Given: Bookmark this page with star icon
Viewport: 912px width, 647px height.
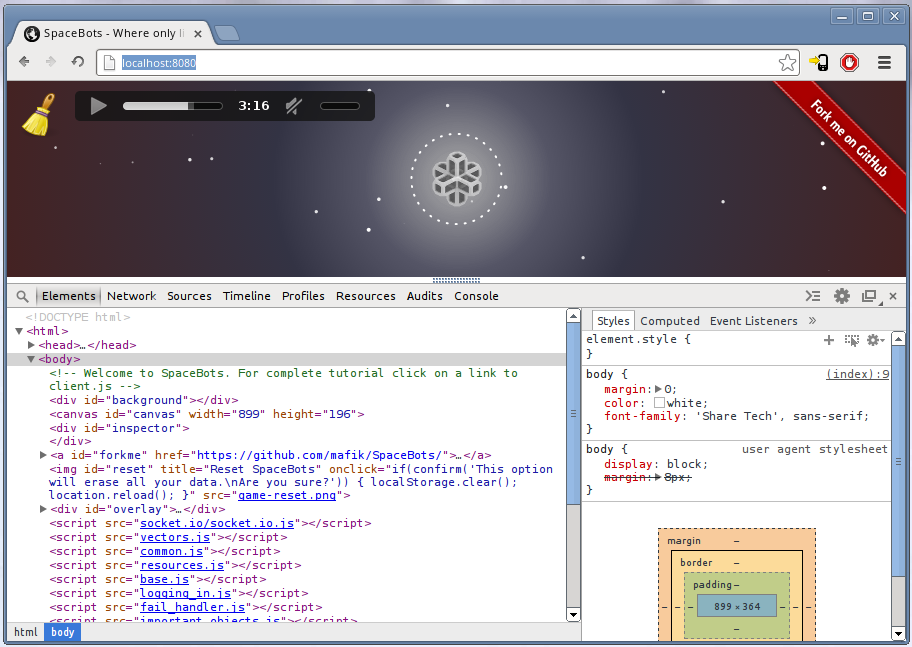Looking at the screenshot, I should (787, 62).
